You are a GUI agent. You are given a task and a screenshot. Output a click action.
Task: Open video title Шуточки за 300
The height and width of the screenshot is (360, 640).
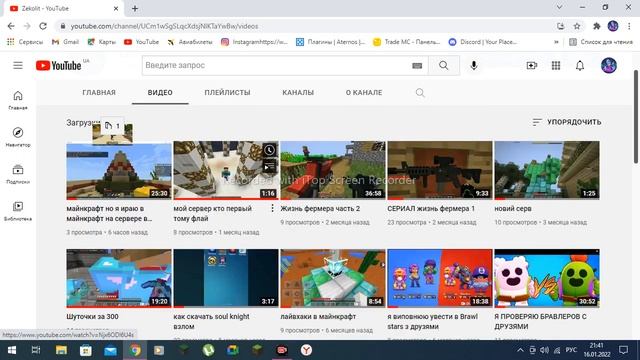[x=92, y=317]
